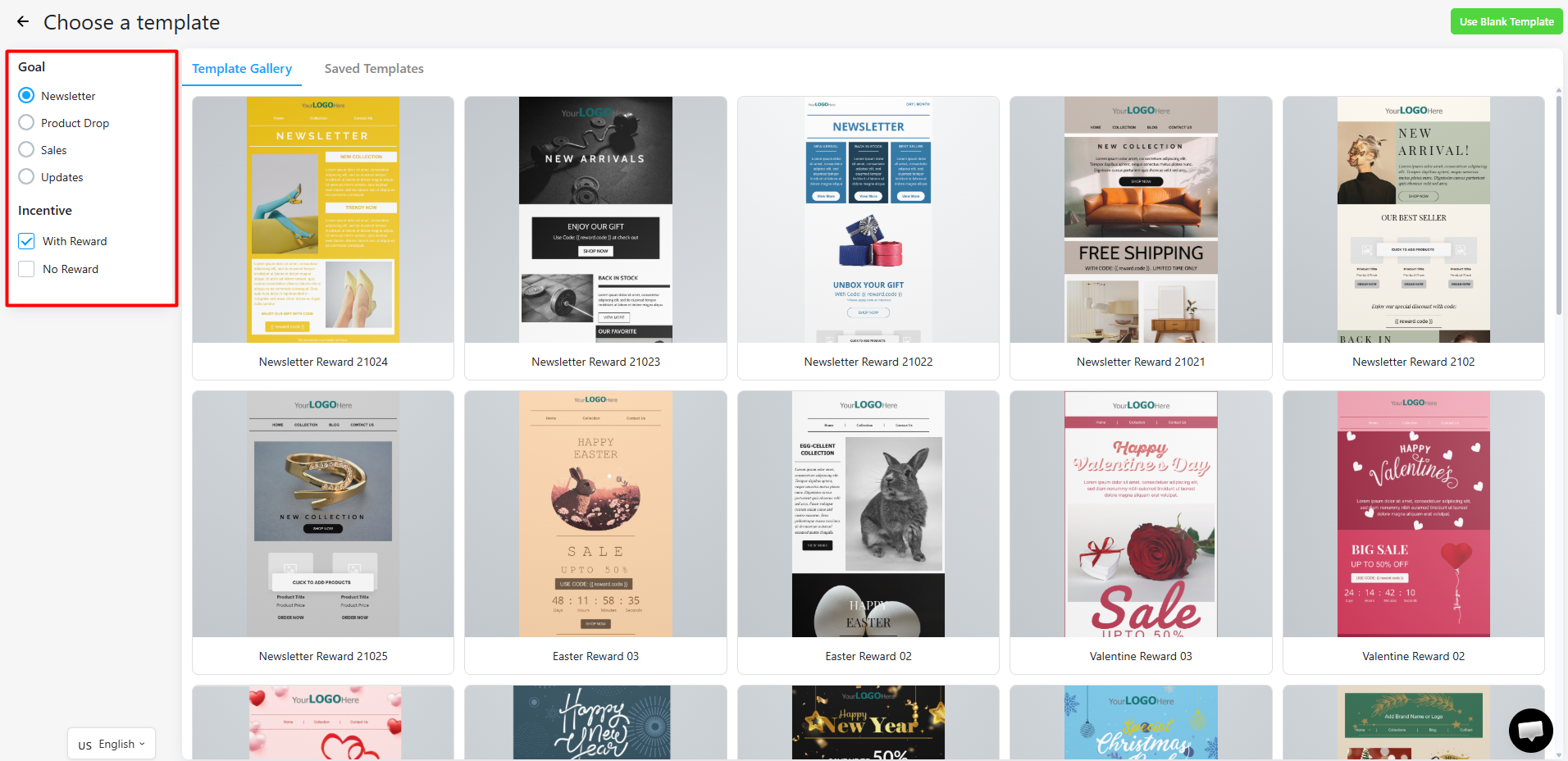Go back using the left arrow icon

click(x=23, y=22)
